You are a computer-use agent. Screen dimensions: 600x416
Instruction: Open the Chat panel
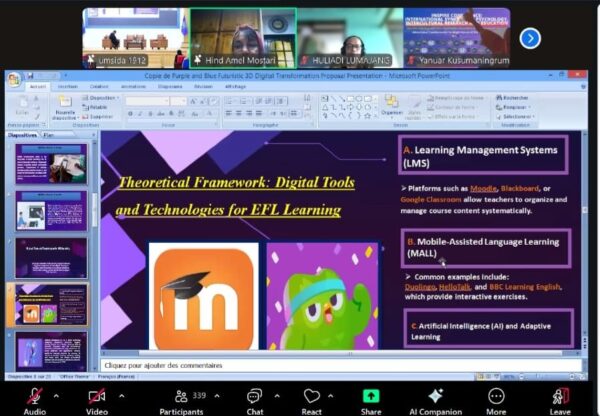pyautogui.click(x=255, y=395)
